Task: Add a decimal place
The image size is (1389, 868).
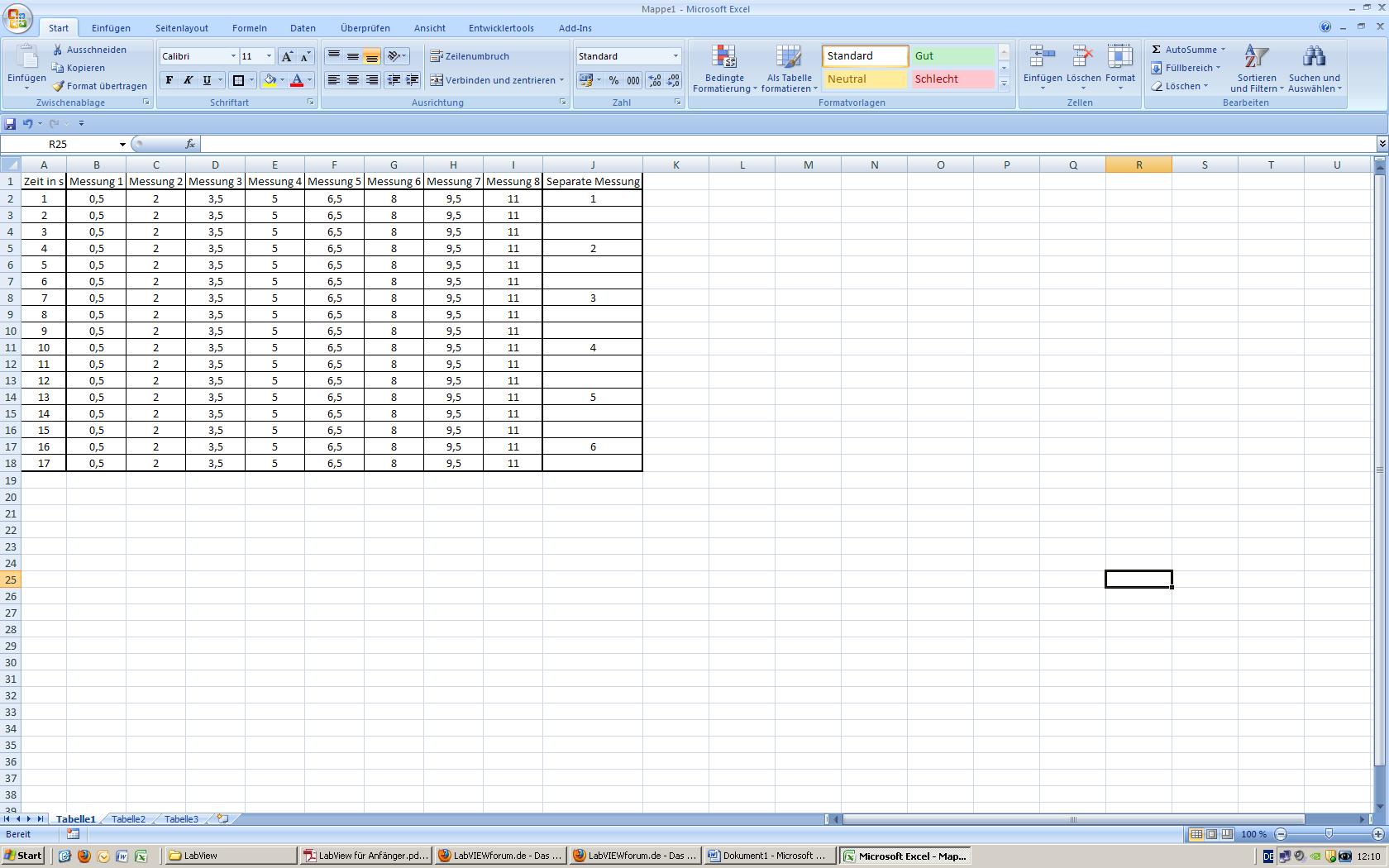Action: tap(654, 80)
